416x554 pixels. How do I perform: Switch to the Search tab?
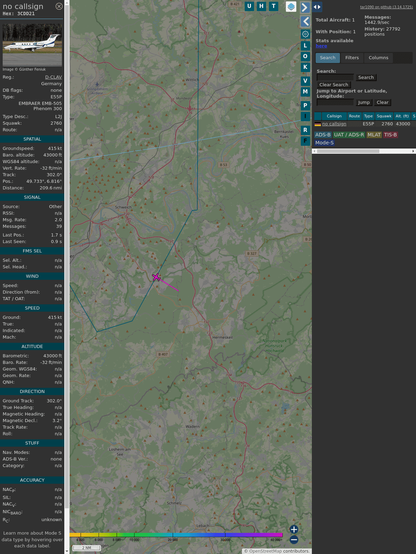(x=328, y=58)
